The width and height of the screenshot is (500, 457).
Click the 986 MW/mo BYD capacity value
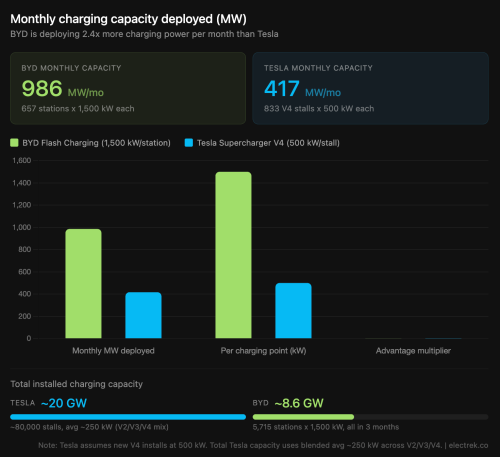pyautogui.click(x=63, y=89)
